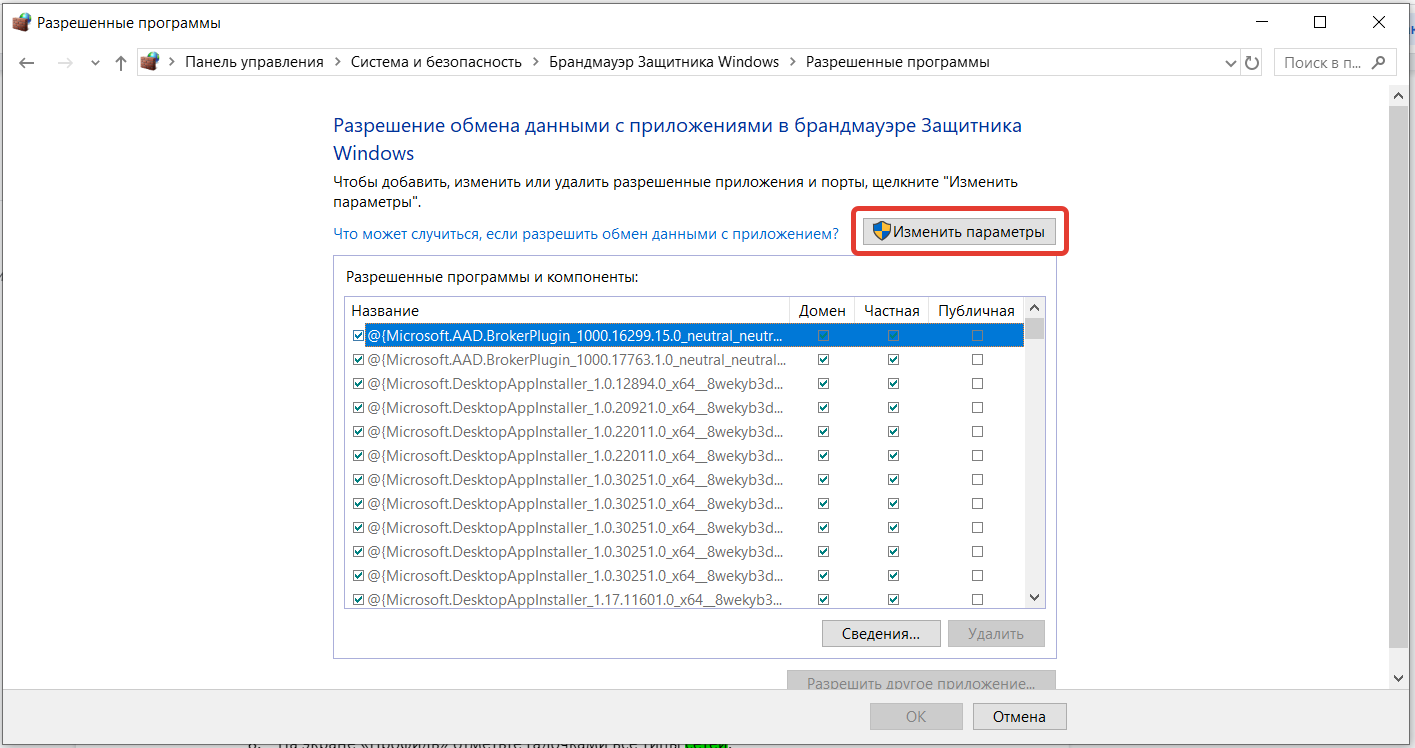Click the search magnifier icon

click(1379, 62)
